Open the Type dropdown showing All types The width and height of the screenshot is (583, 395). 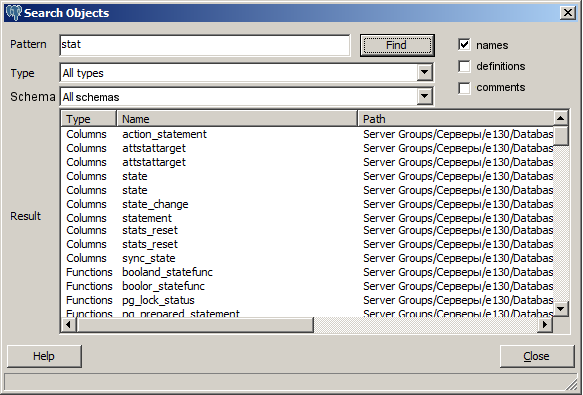click(x=247, y=73)
